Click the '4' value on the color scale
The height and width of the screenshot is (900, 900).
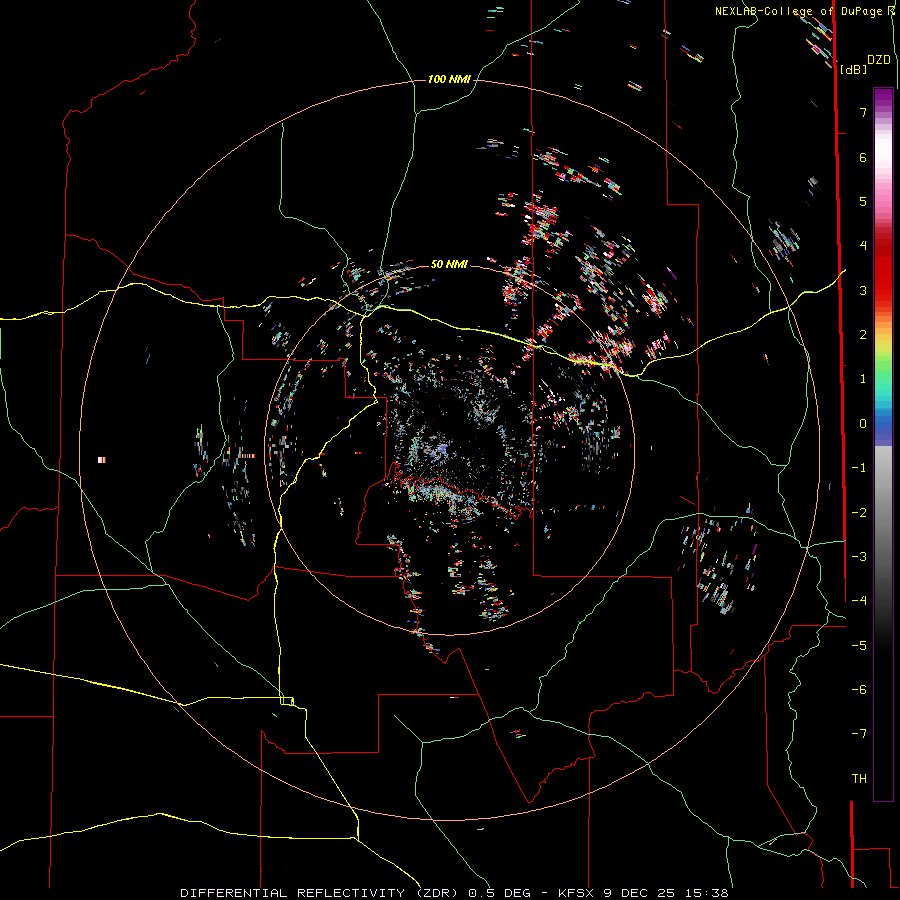pos(863,246)
